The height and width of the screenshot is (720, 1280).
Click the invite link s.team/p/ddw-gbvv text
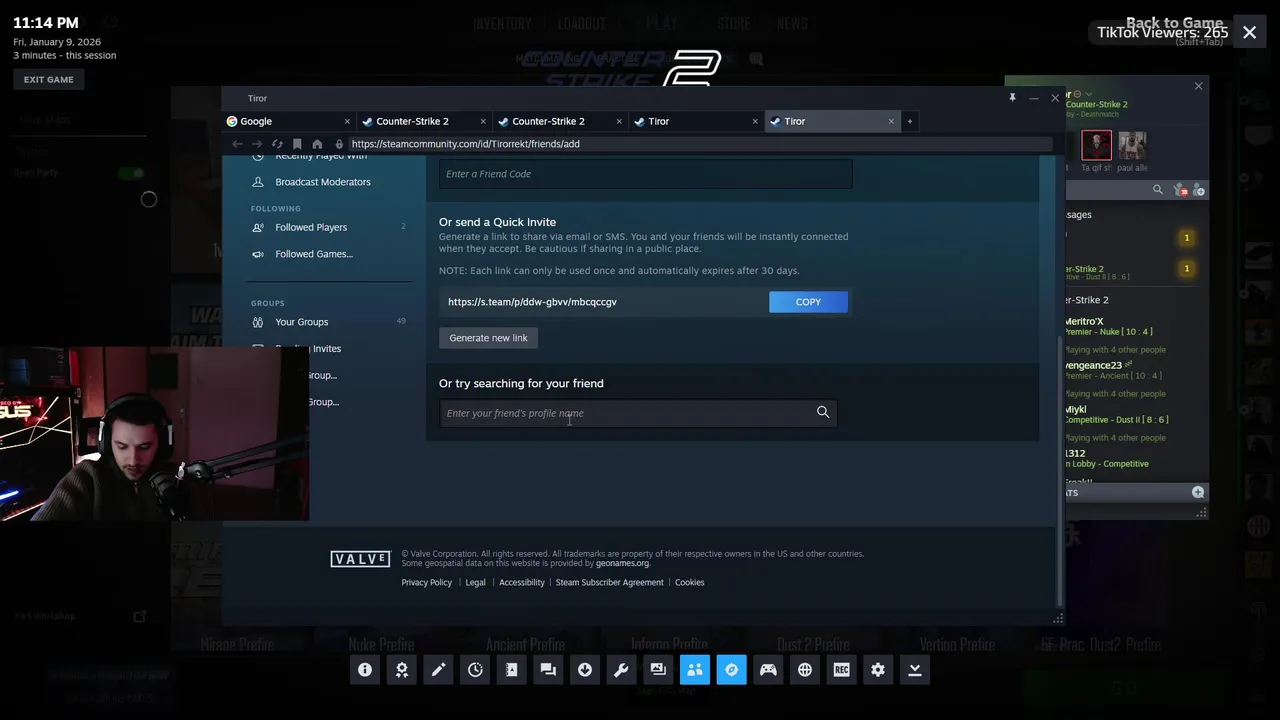coord(532,302)
